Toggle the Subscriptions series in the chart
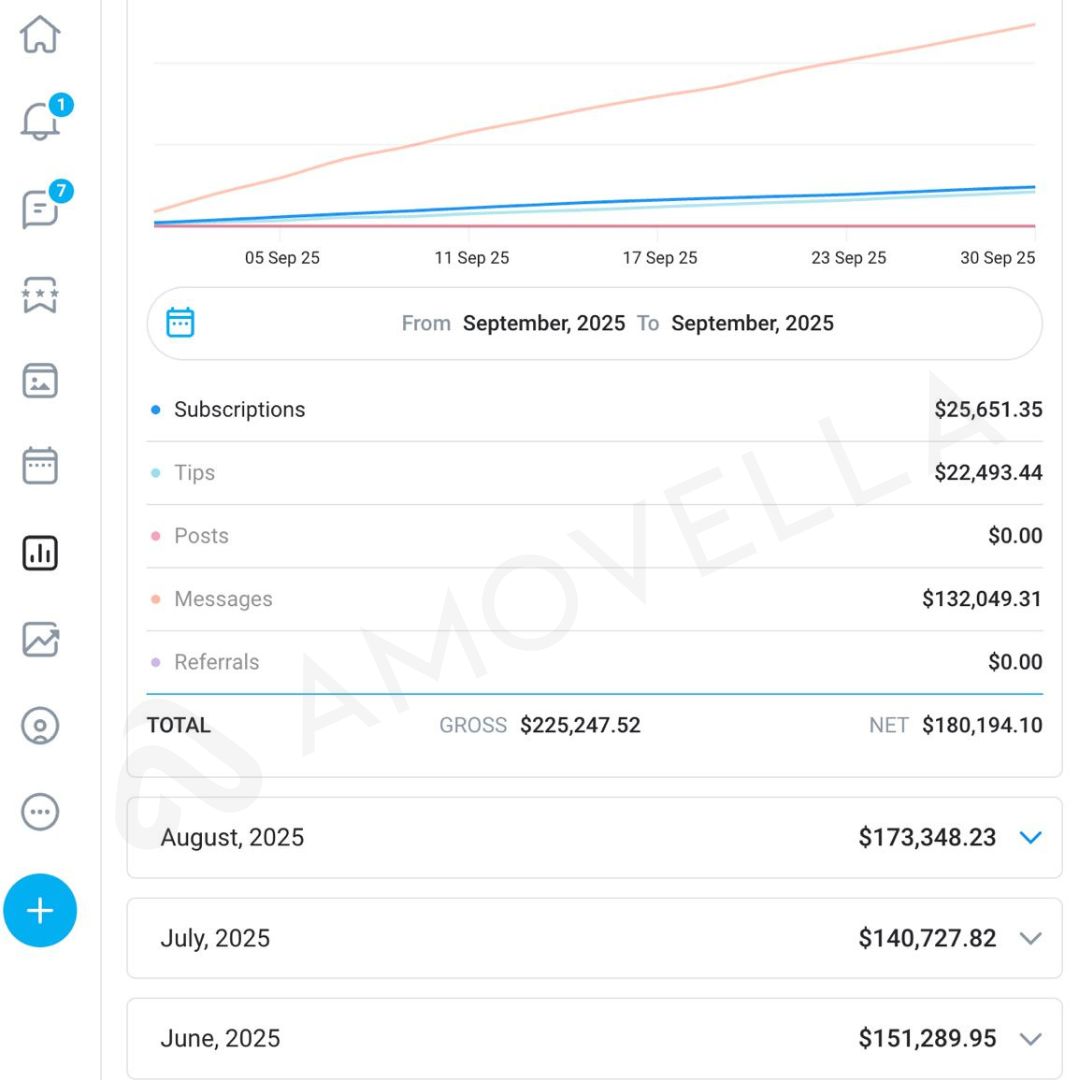The width and height of the screenshot is (1080, 1080). tap(239, 410)
